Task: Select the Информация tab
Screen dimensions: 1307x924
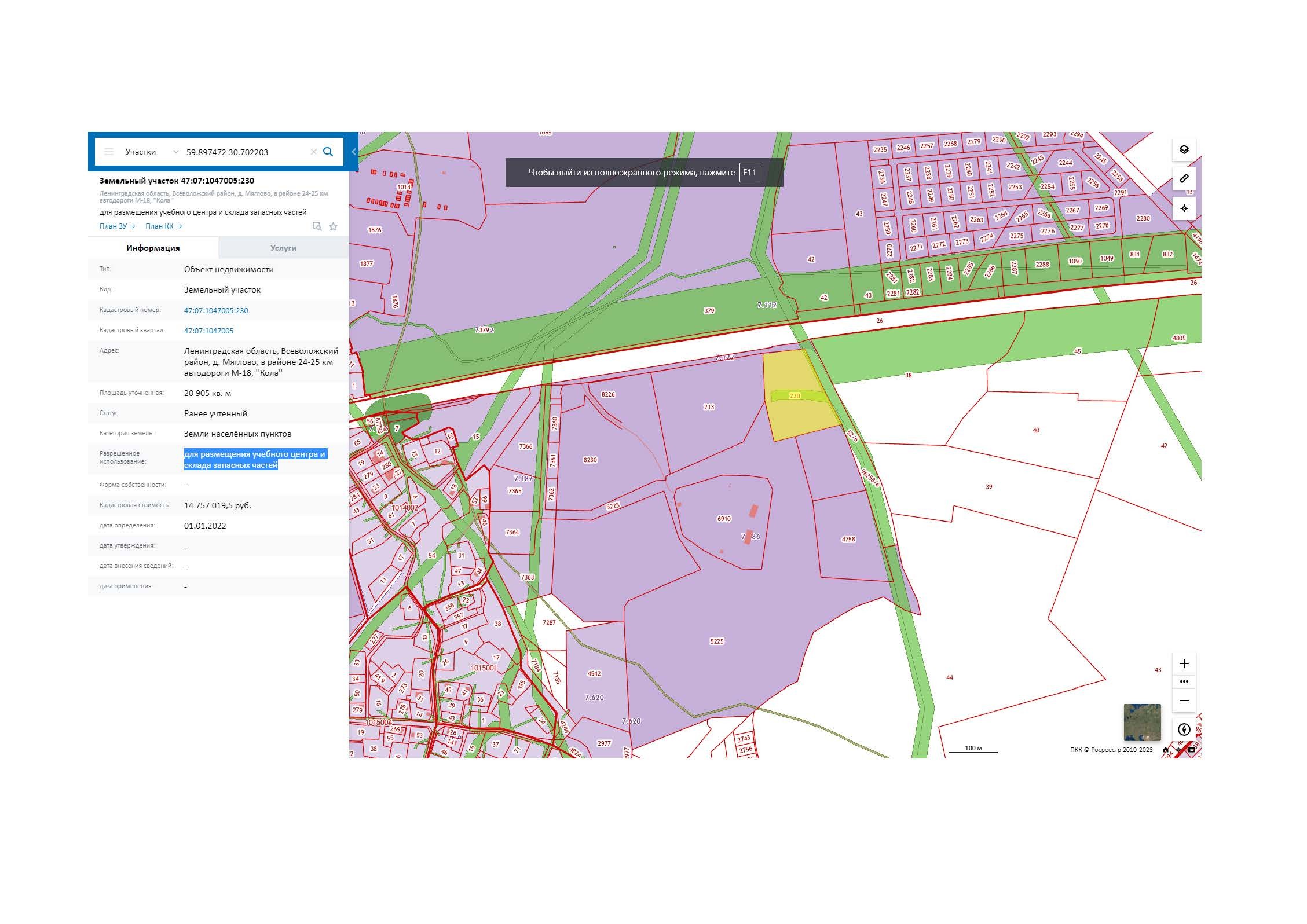Action: (153, 248)
